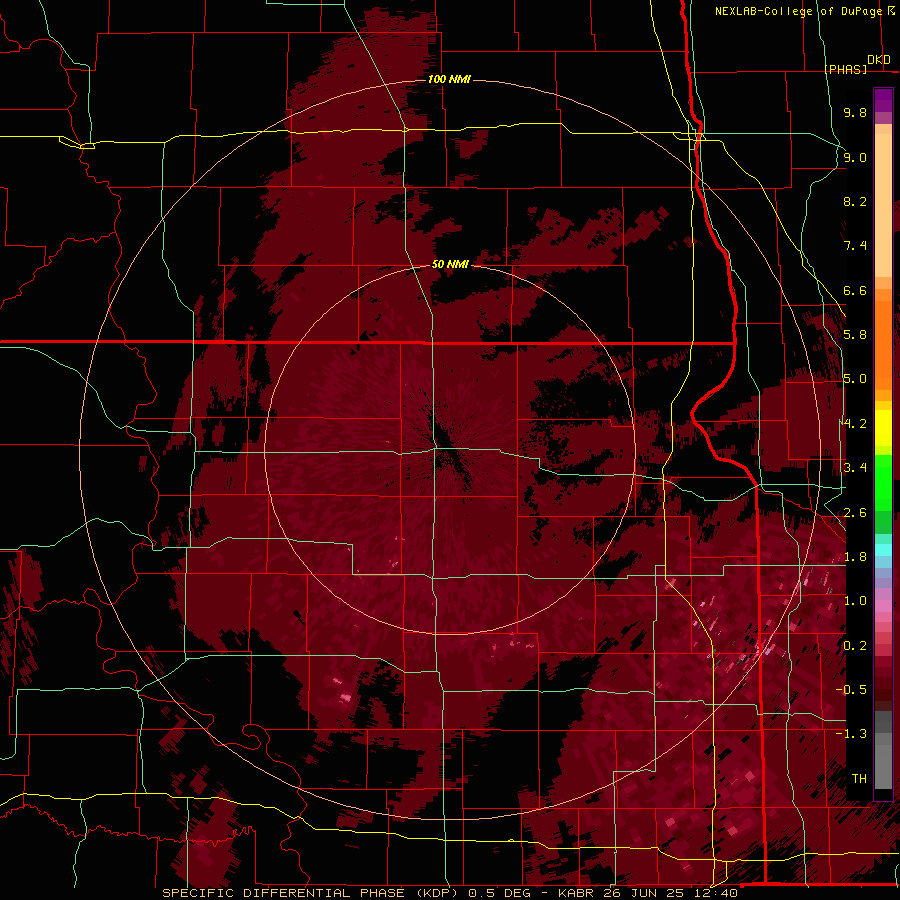
Task: Click the TH label on the color scale
Action: click(x=859, y=779)
